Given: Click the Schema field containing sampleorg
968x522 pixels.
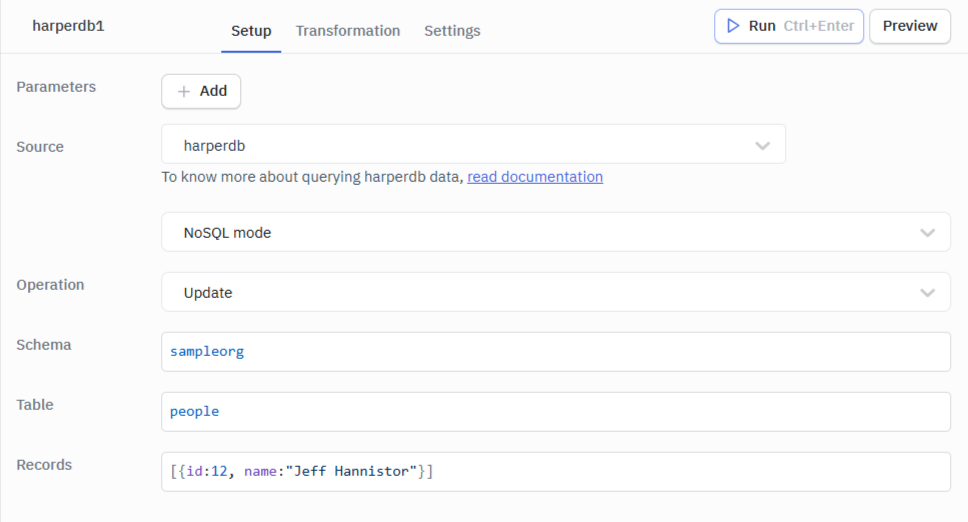Looking at the screenshot, I should tap(556, 352).
